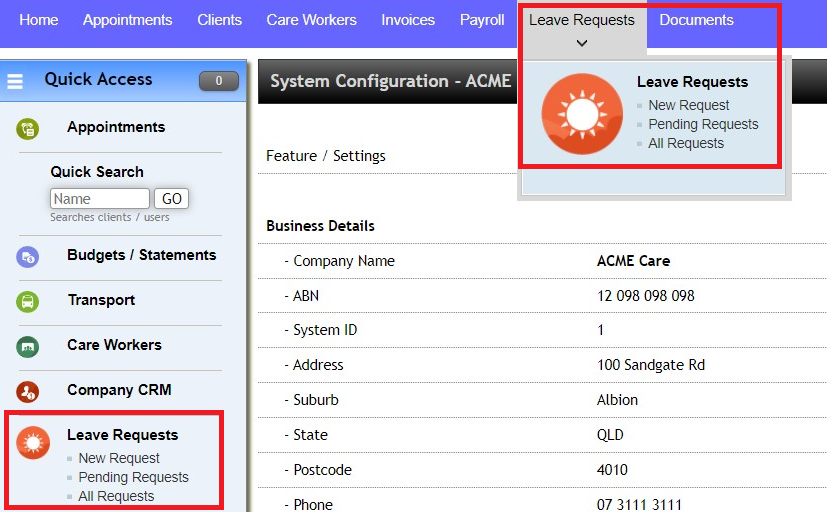Toggle the Quick Access hamburger menu icon

click(x=15, y=81)
